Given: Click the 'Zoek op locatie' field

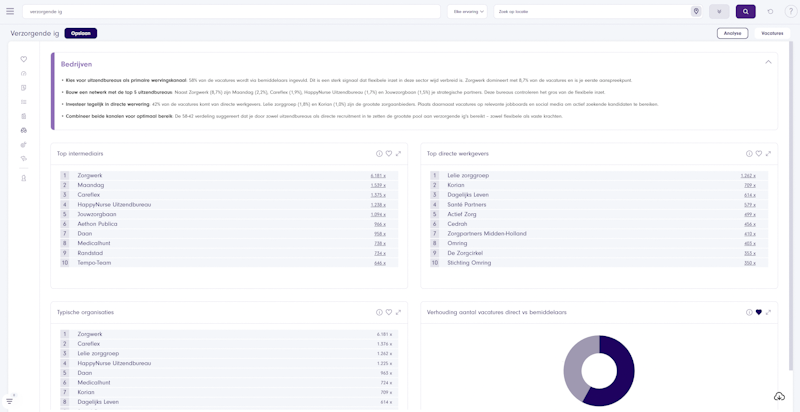Looking at the screenshot, I should 590,11.
